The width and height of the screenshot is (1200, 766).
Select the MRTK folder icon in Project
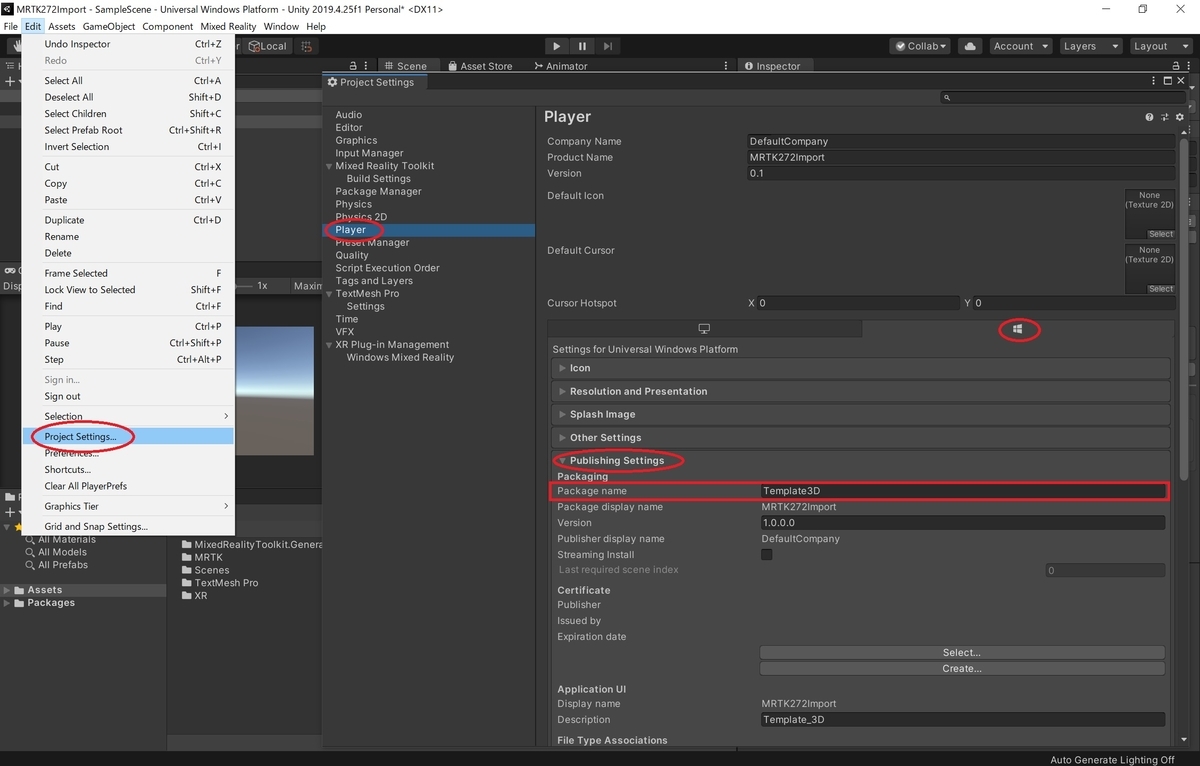(187, 557)
